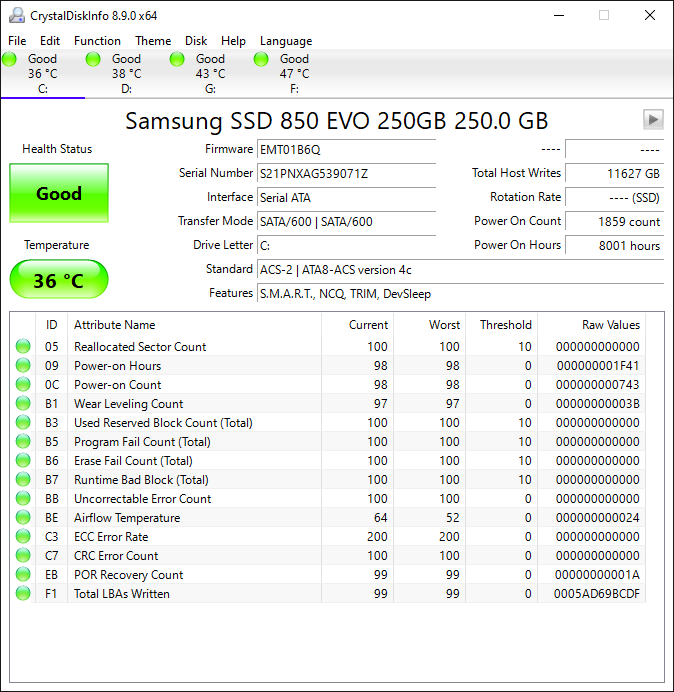Select the C: disk tab at 36 °C

coord(42,74)
